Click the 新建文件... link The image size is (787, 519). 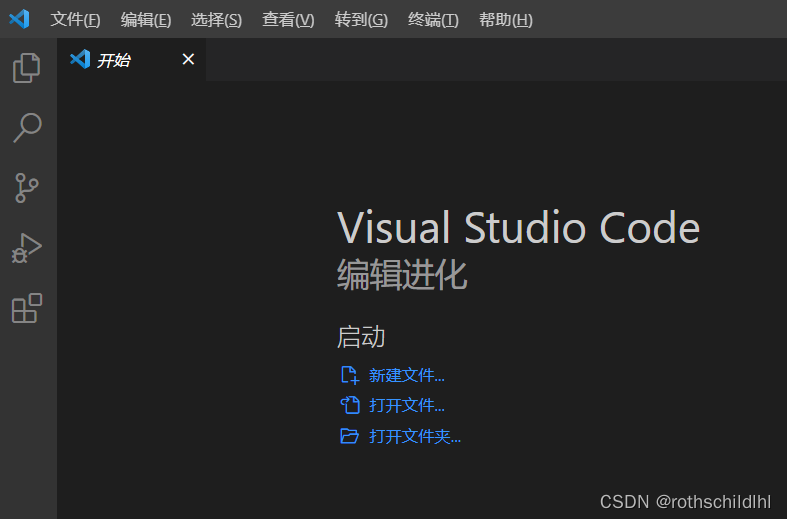click(407, 375)
